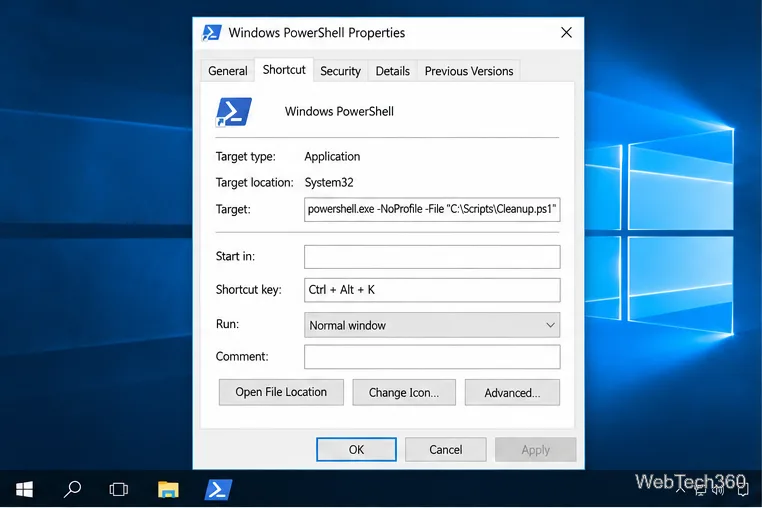Click the PowerShell taskbar icon
The height and width of the screenshot is (508, 762).
tap(218, 489)
